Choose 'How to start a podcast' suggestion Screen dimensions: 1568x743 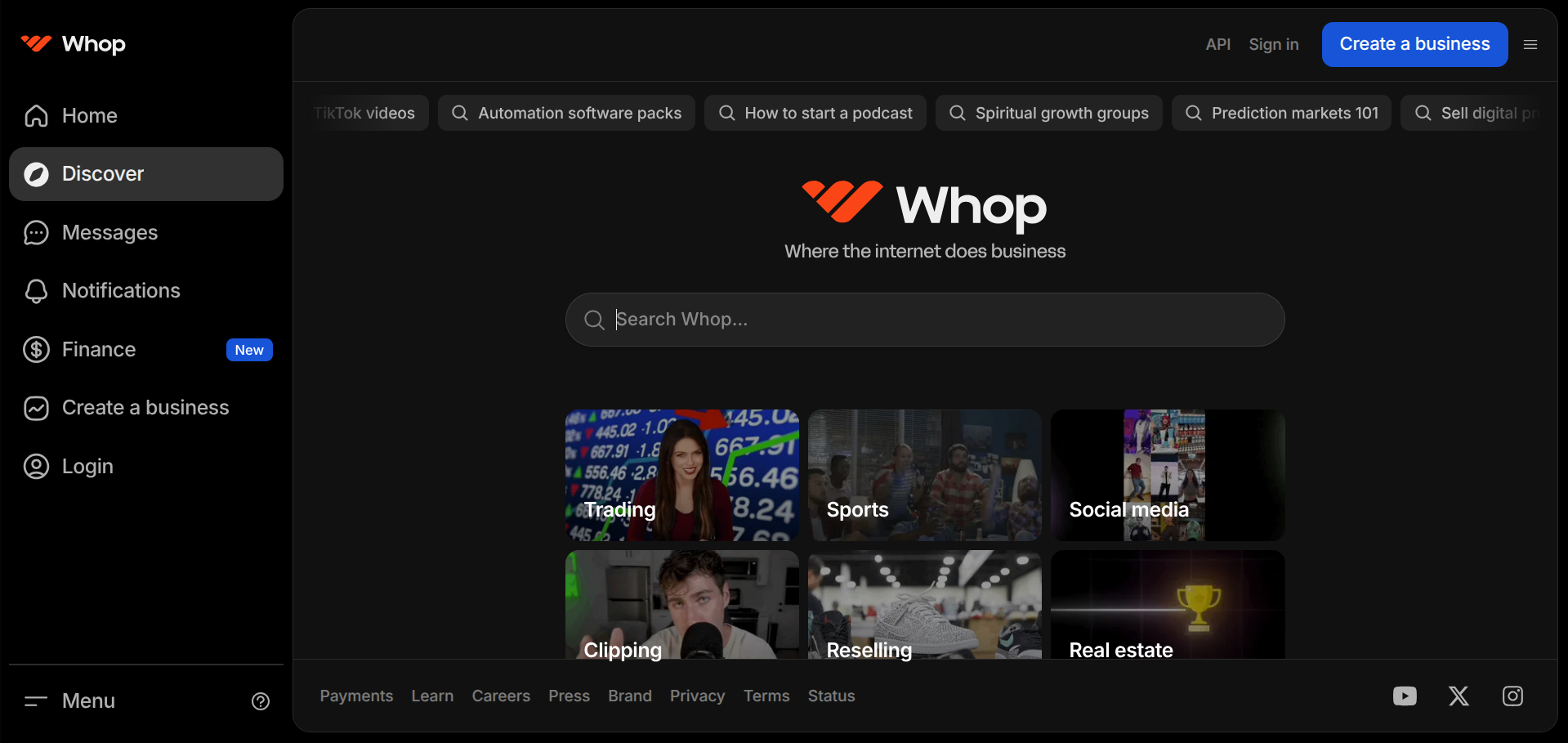click(815, 113)
